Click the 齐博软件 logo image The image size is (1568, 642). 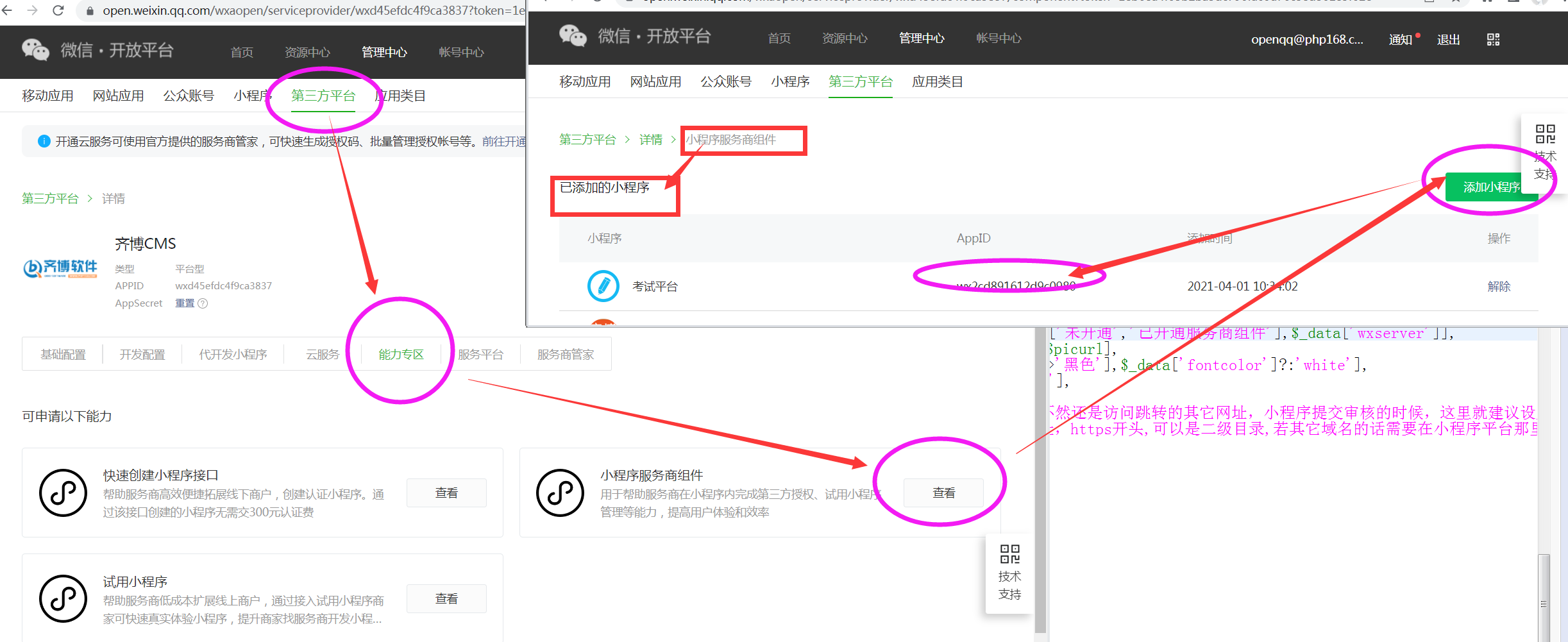60,268
